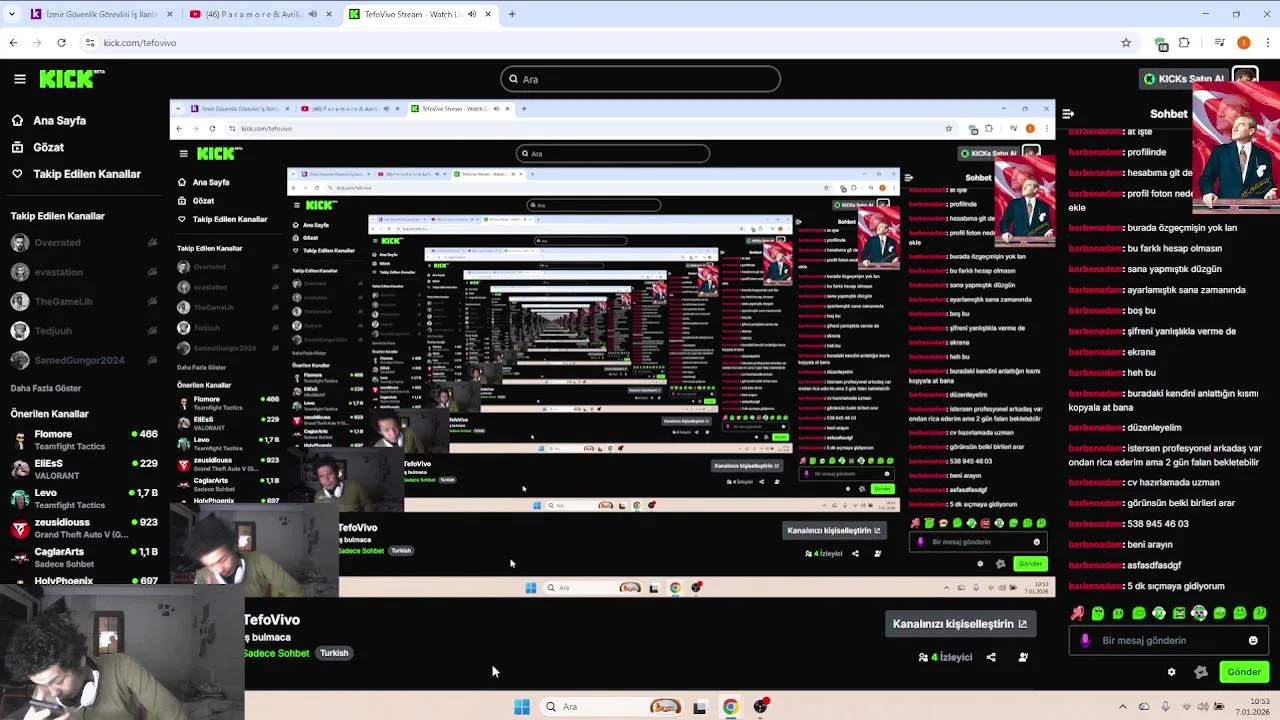Open Chrome media controls icon
Viewport: 1280px width, 720px height.
coord(1220,43)
